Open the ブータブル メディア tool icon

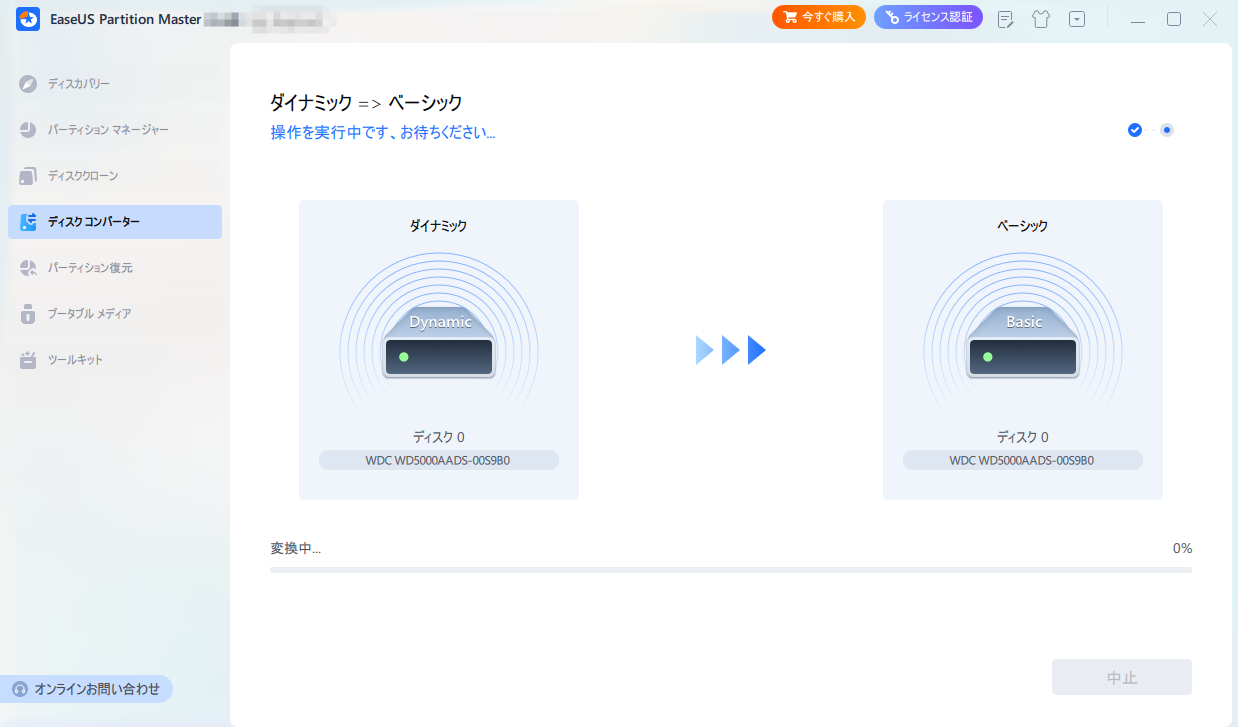click(27, 314)
